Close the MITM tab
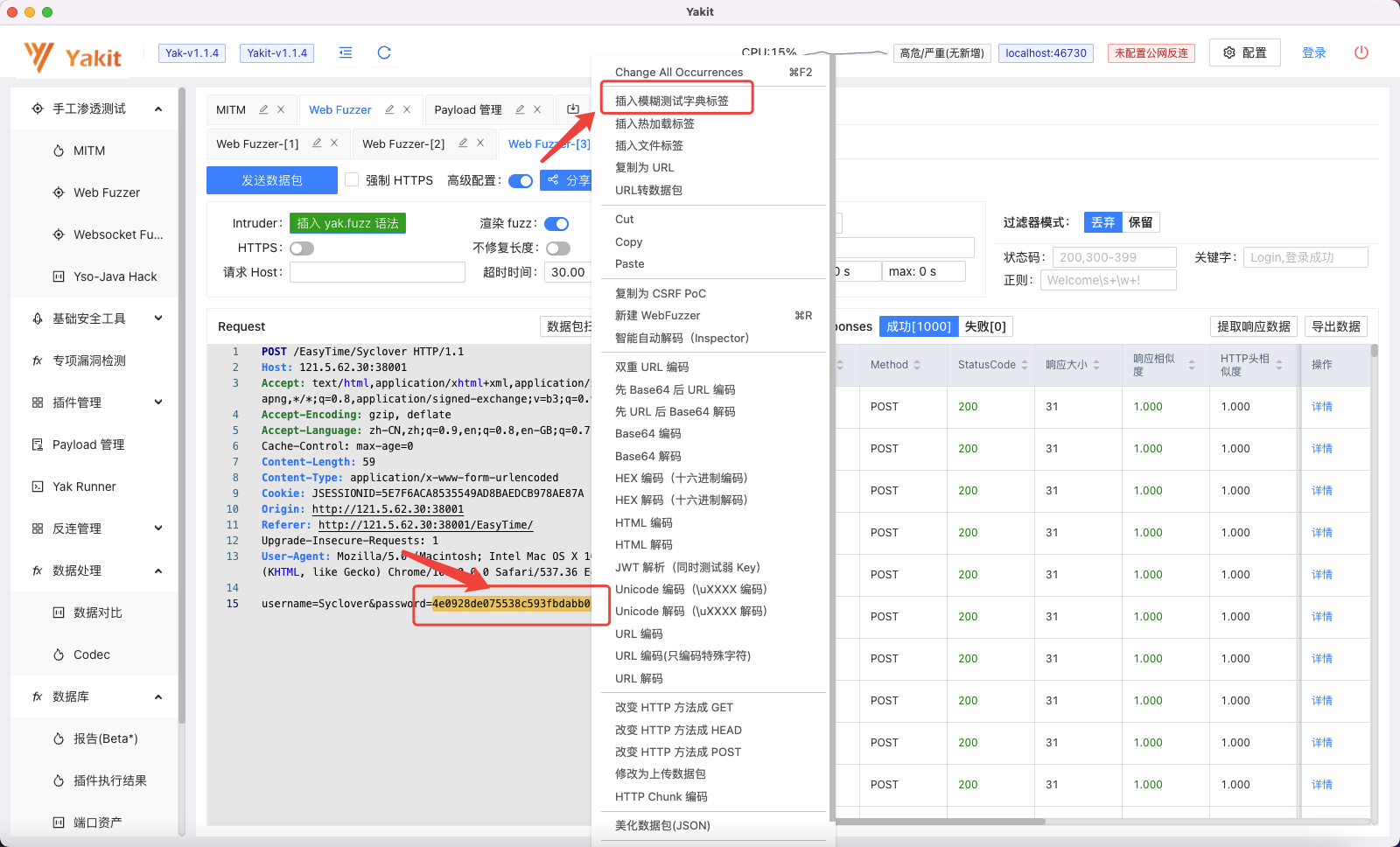Image resolution: width=1400 pixels, height=847 pixels. point(281,109)
